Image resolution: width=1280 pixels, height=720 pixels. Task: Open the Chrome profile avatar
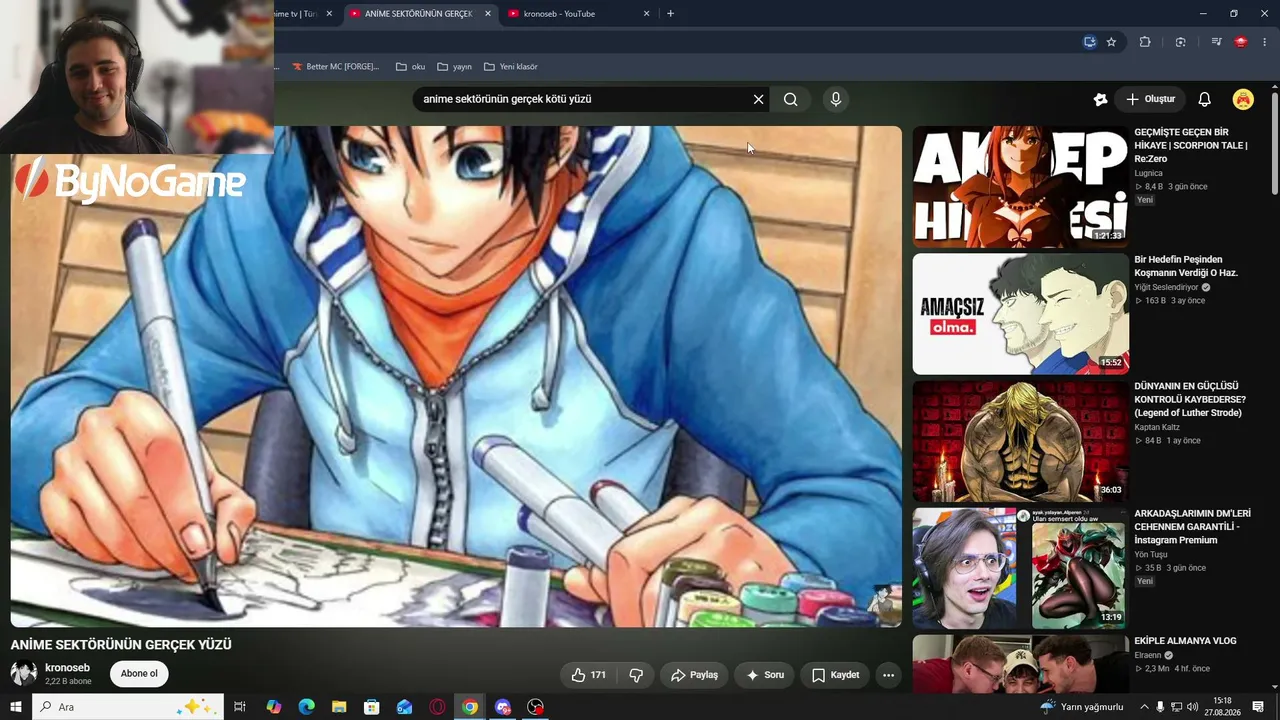coord(1241,42)
